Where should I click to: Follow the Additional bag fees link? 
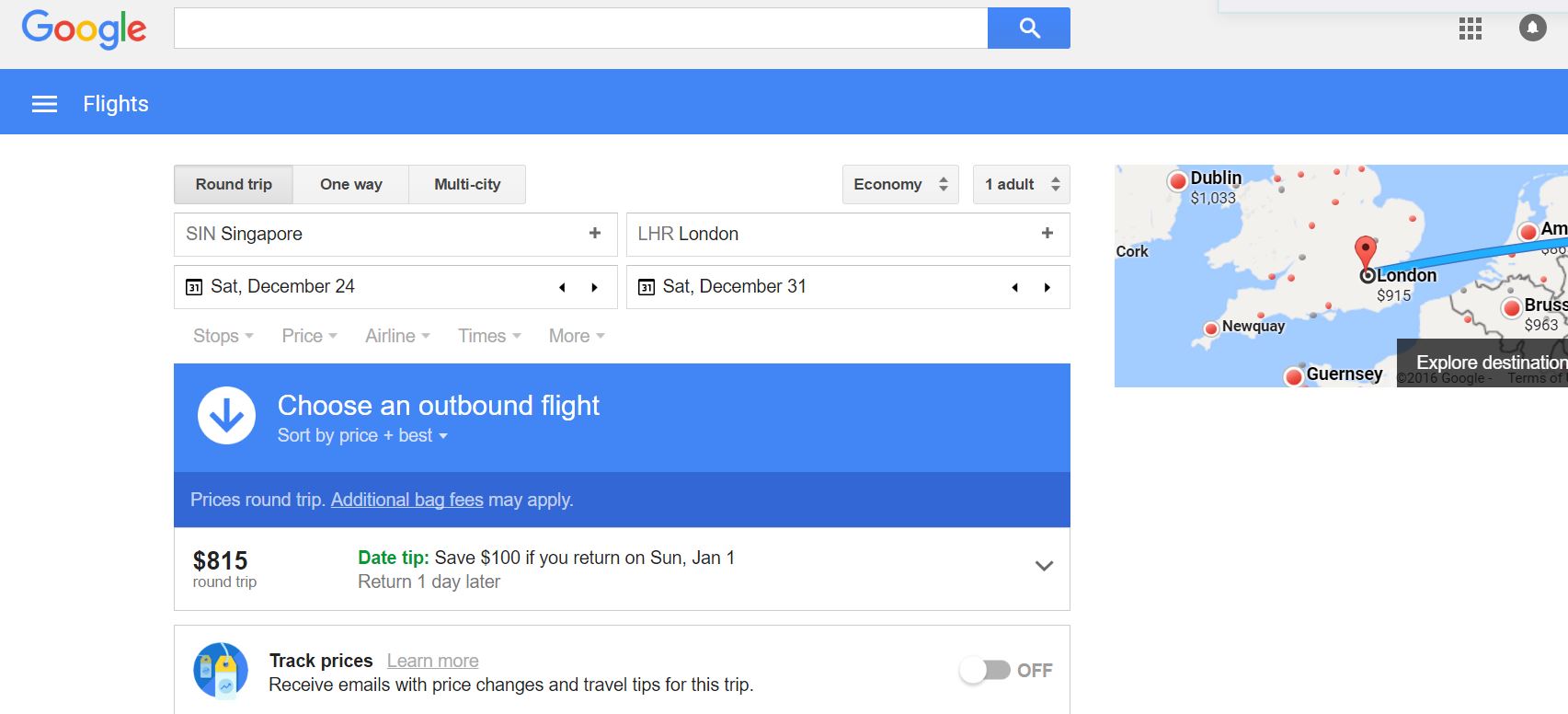coord(406,500)
